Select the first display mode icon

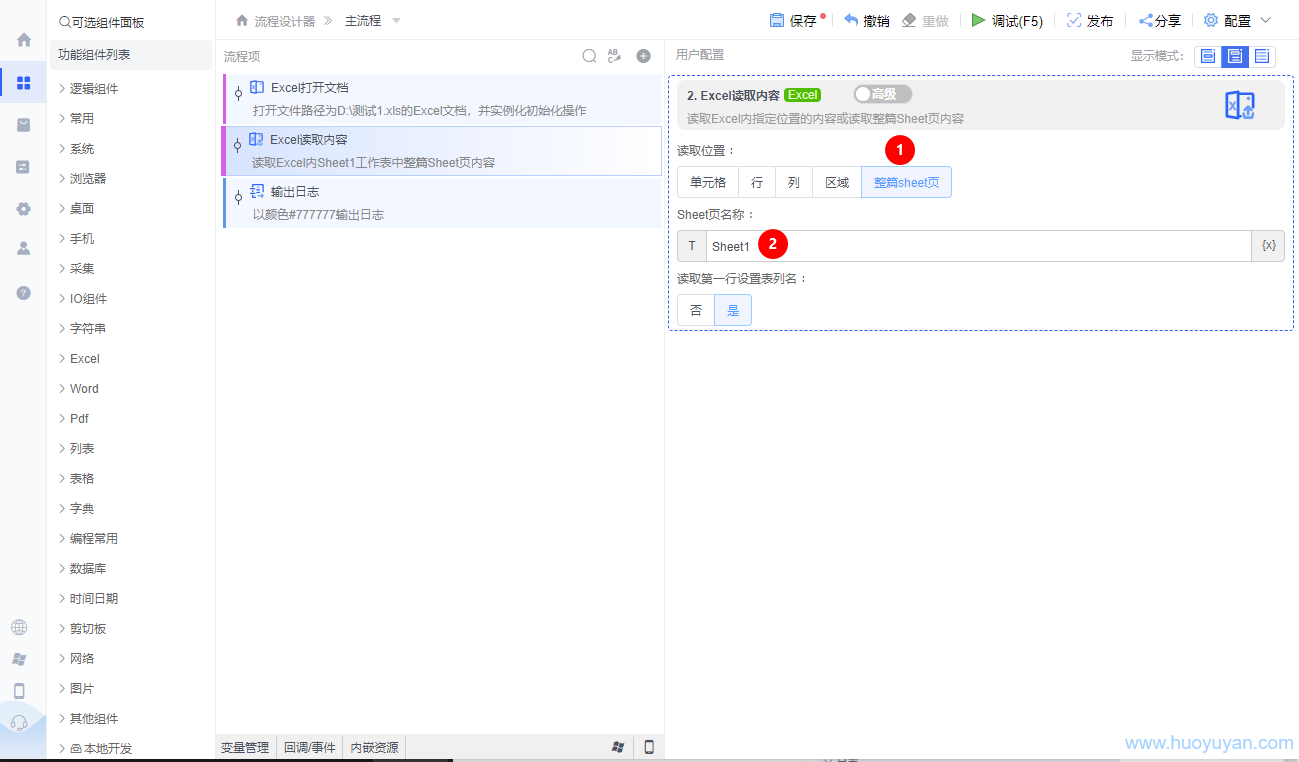[1208, 56]
